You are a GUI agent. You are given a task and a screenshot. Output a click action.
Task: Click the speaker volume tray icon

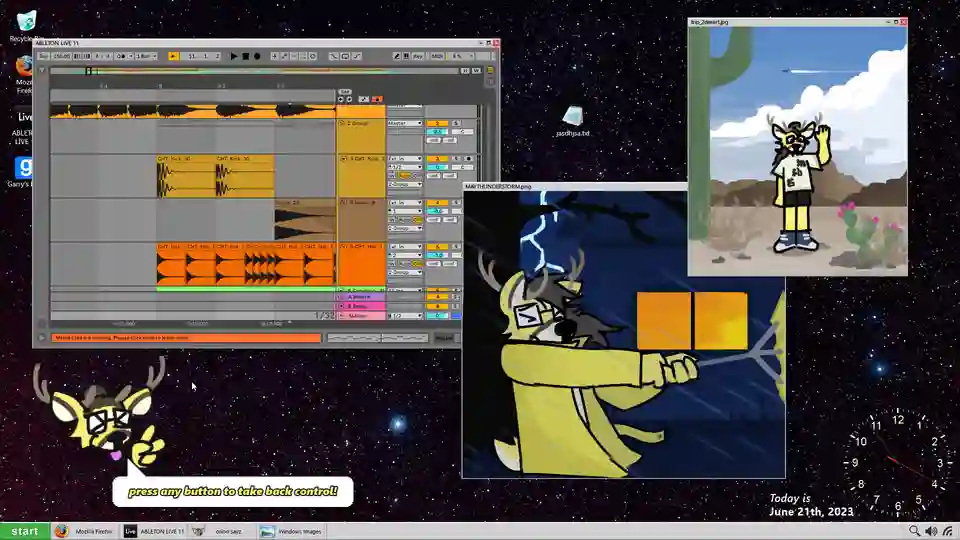931,531
